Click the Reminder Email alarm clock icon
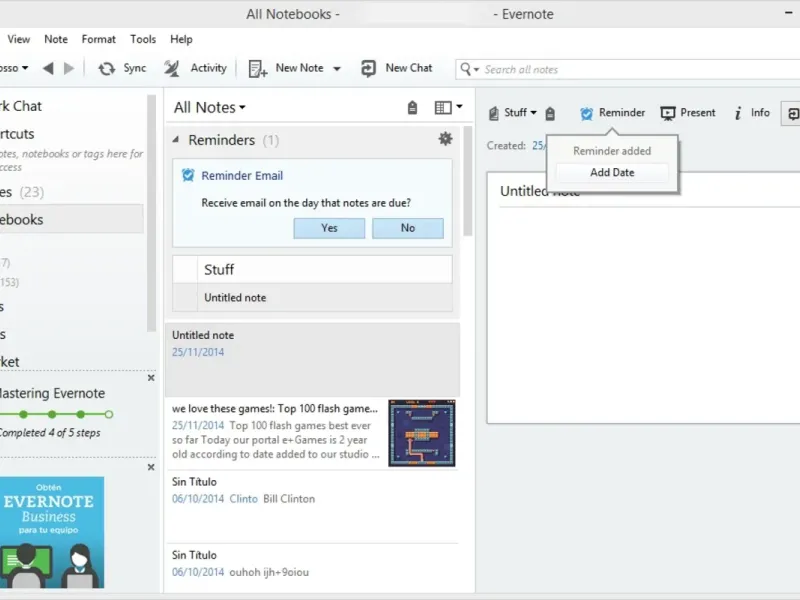The image size is (800, 600). pyautogui.click(x=188, y=176)
